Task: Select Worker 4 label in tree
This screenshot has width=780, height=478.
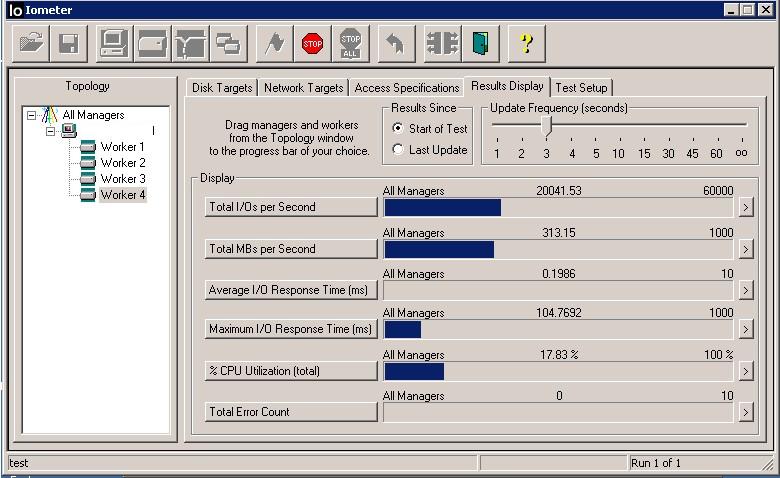Action: pos(122,194)
